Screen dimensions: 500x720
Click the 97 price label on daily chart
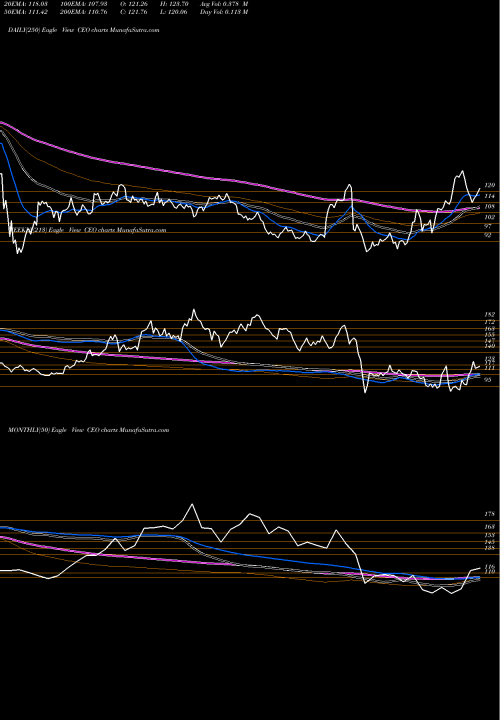coord(488,226)
